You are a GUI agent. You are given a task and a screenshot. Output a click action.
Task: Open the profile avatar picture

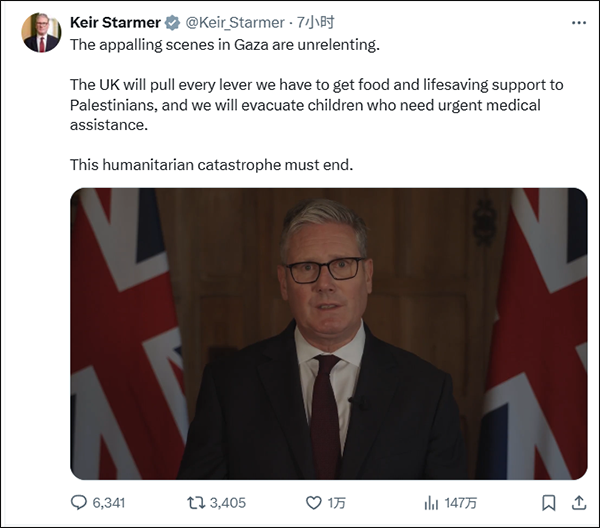[41, 33]
